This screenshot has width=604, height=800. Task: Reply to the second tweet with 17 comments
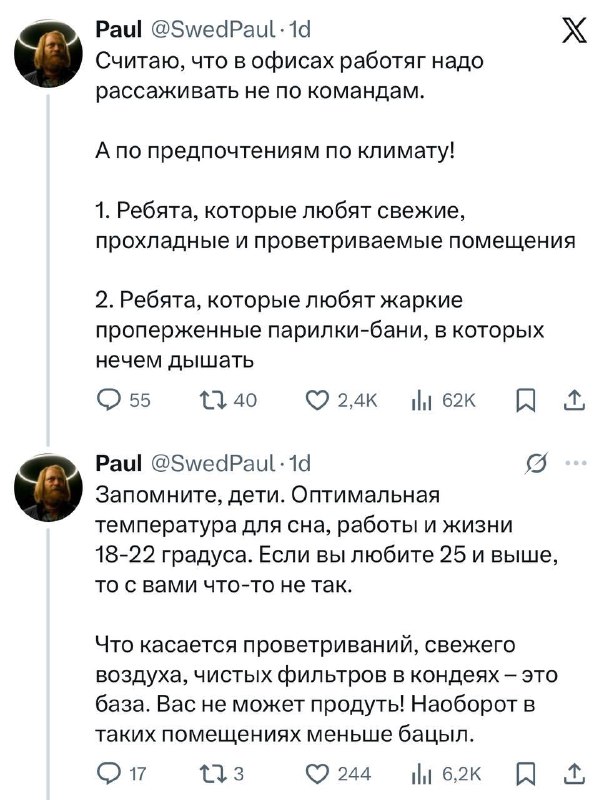tap(106, 772)
